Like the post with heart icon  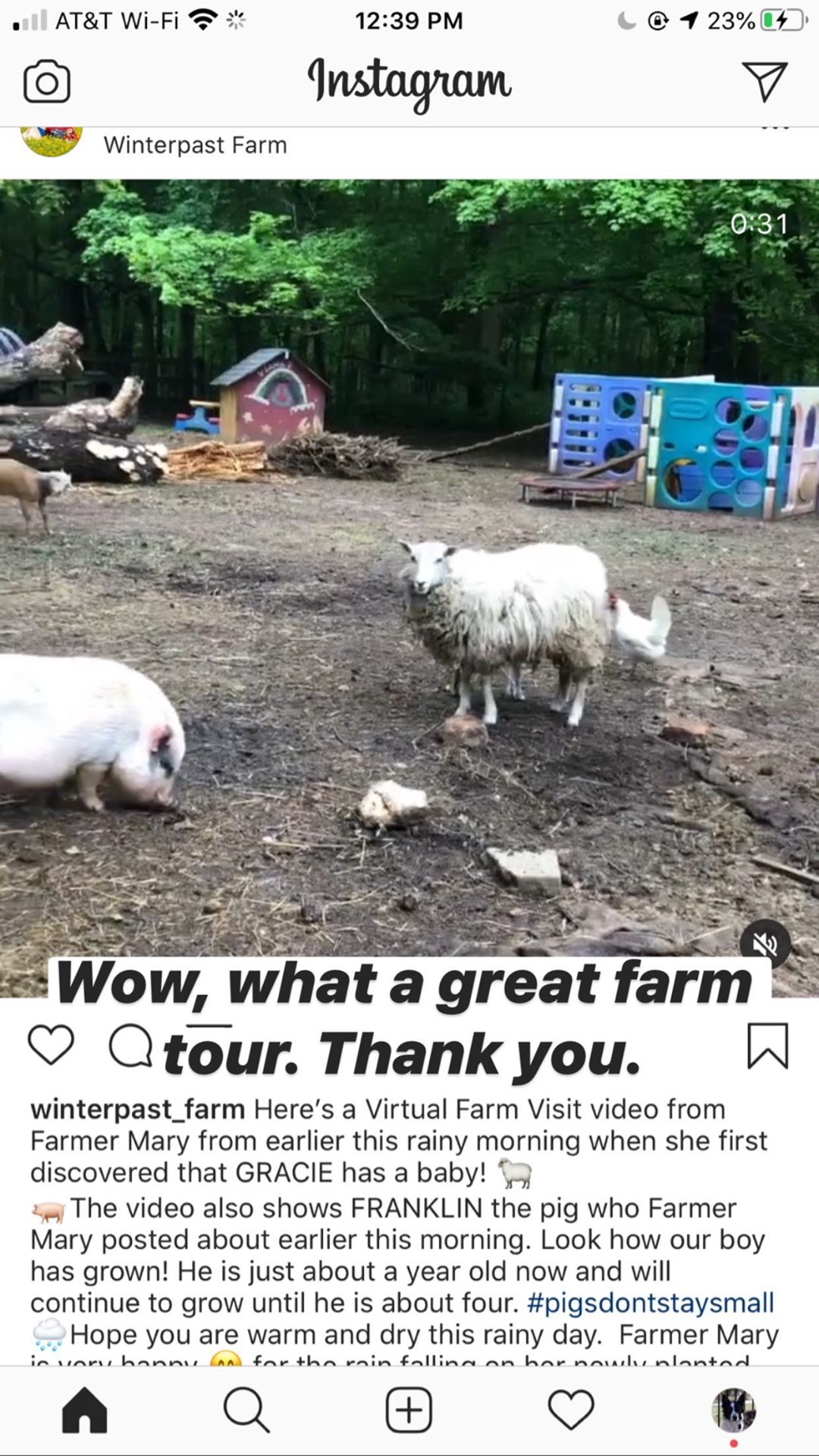coord(51,1045)
